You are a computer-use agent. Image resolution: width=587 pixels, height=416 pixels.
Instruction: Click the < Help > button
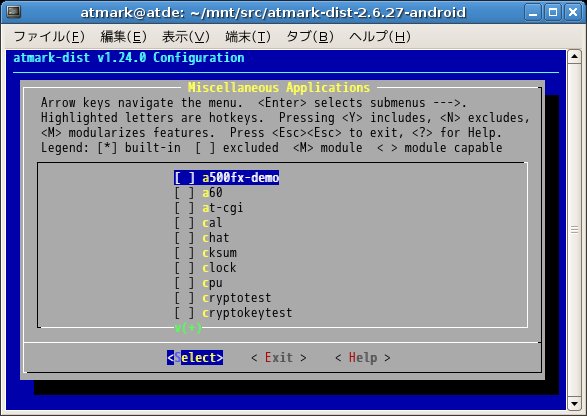(x=363, y=358)
